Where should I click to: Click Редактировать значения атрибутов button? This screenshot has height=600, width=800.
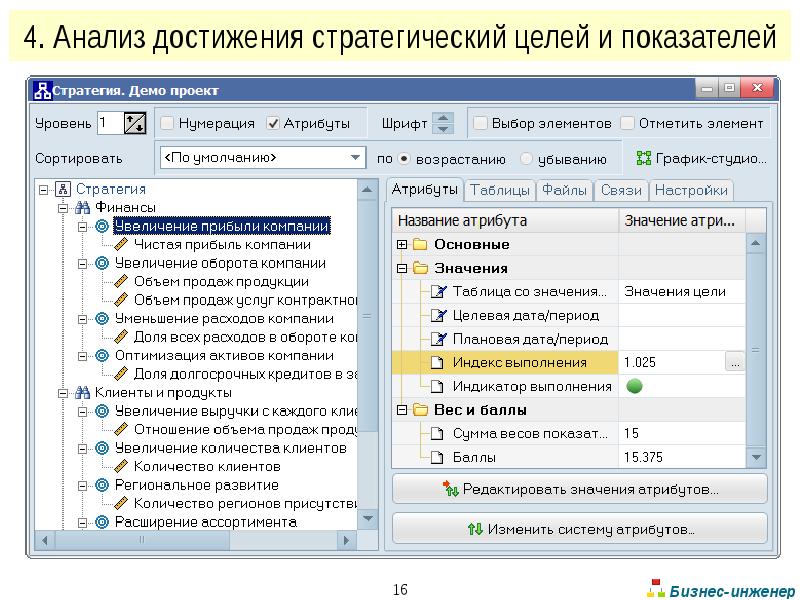coord(579,490)
